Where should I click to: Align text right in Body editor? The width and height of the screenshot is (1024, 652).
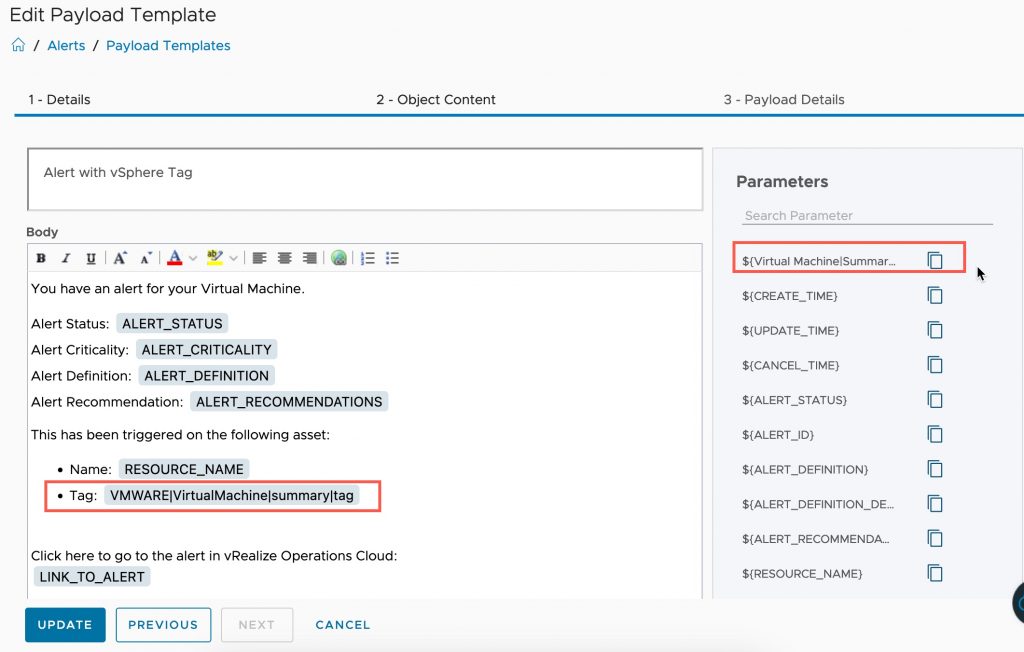(x=310, y=258)
